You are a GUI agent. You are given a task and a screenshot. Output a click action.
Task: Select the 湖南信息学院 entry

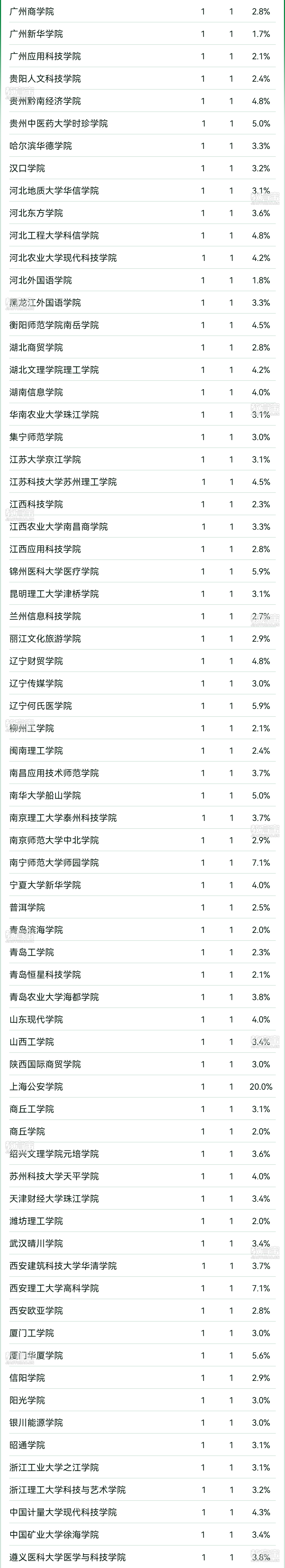(36, 393)
